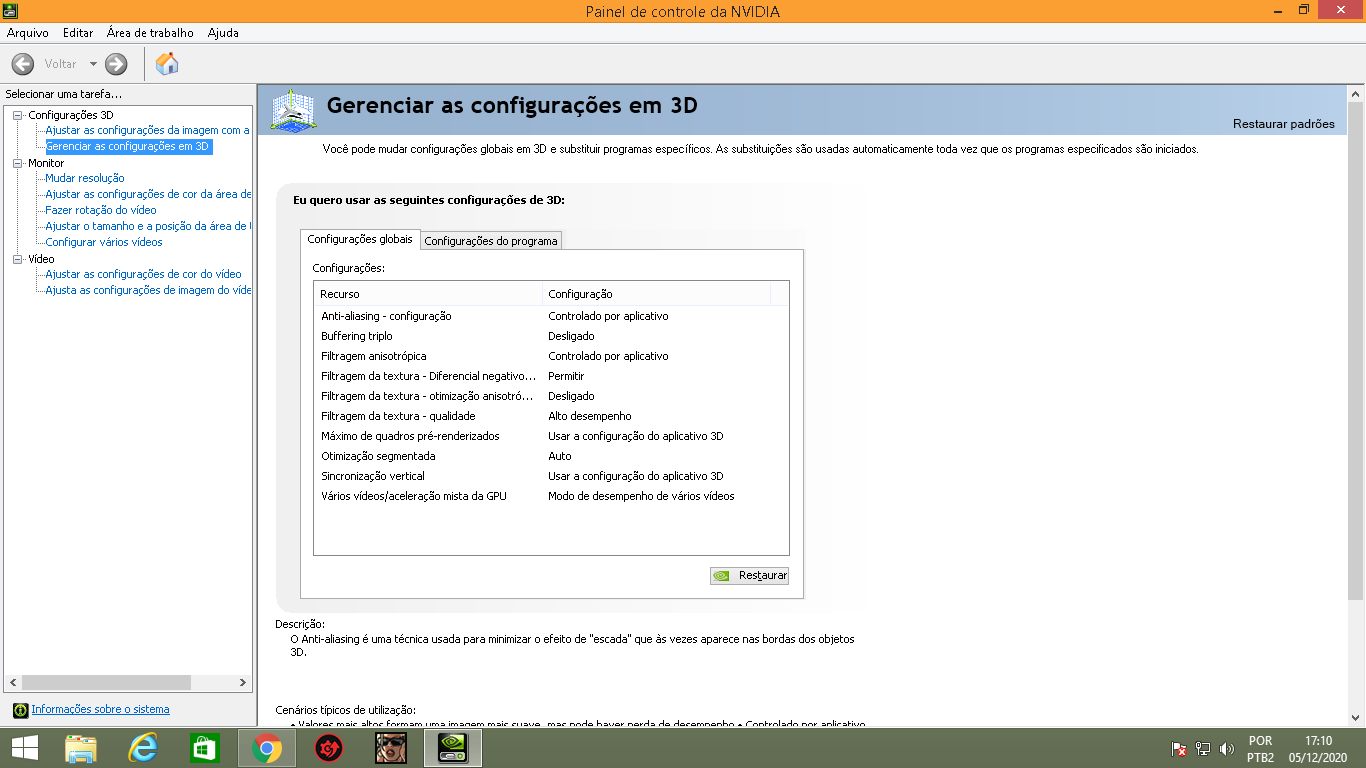
Task: Select Filtragem anisotrópica row
Action: click(551, 356)
